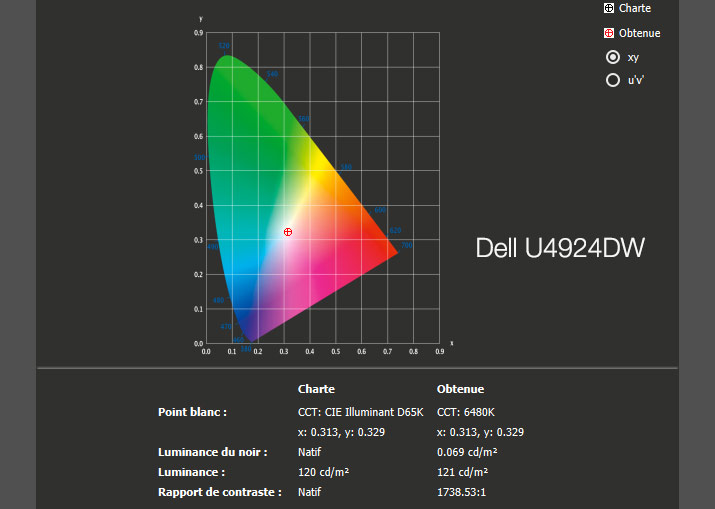Click the red white-point marker on diagram

pyautogui.click(x=288, y=232)
